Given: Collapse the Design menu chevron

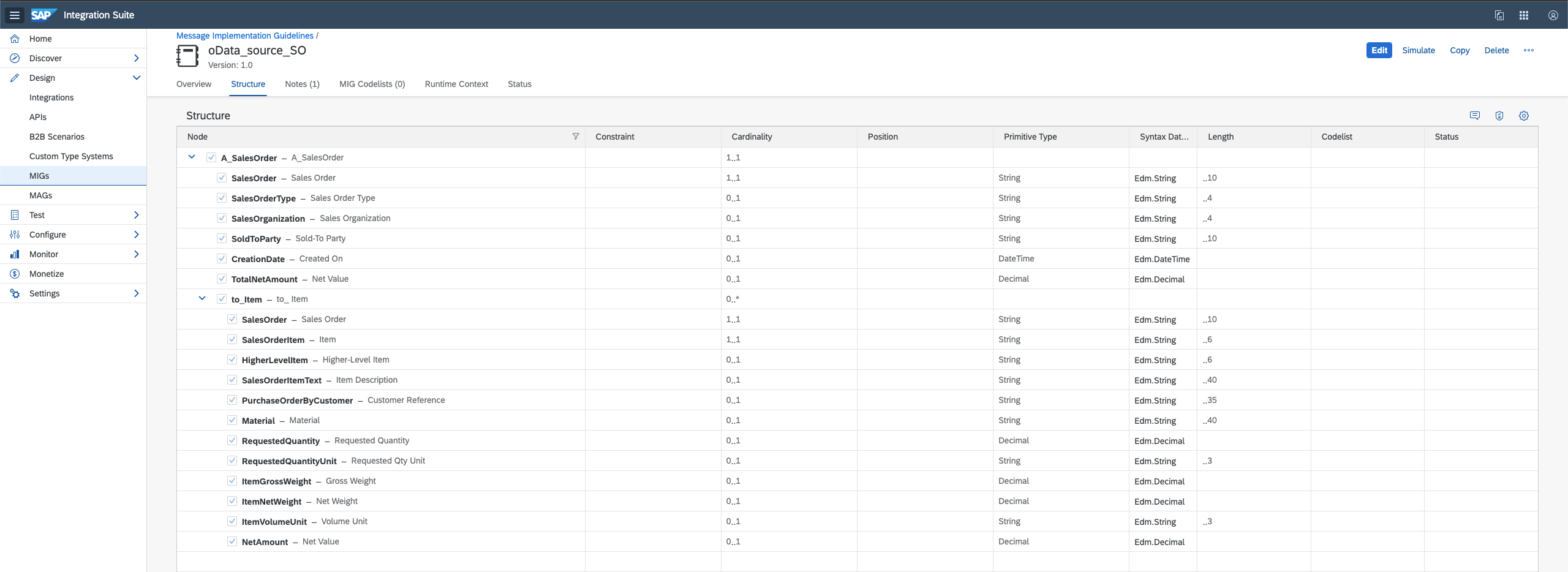Looking at the screenshot, I should pyautogui.click(x=136, y=78).
